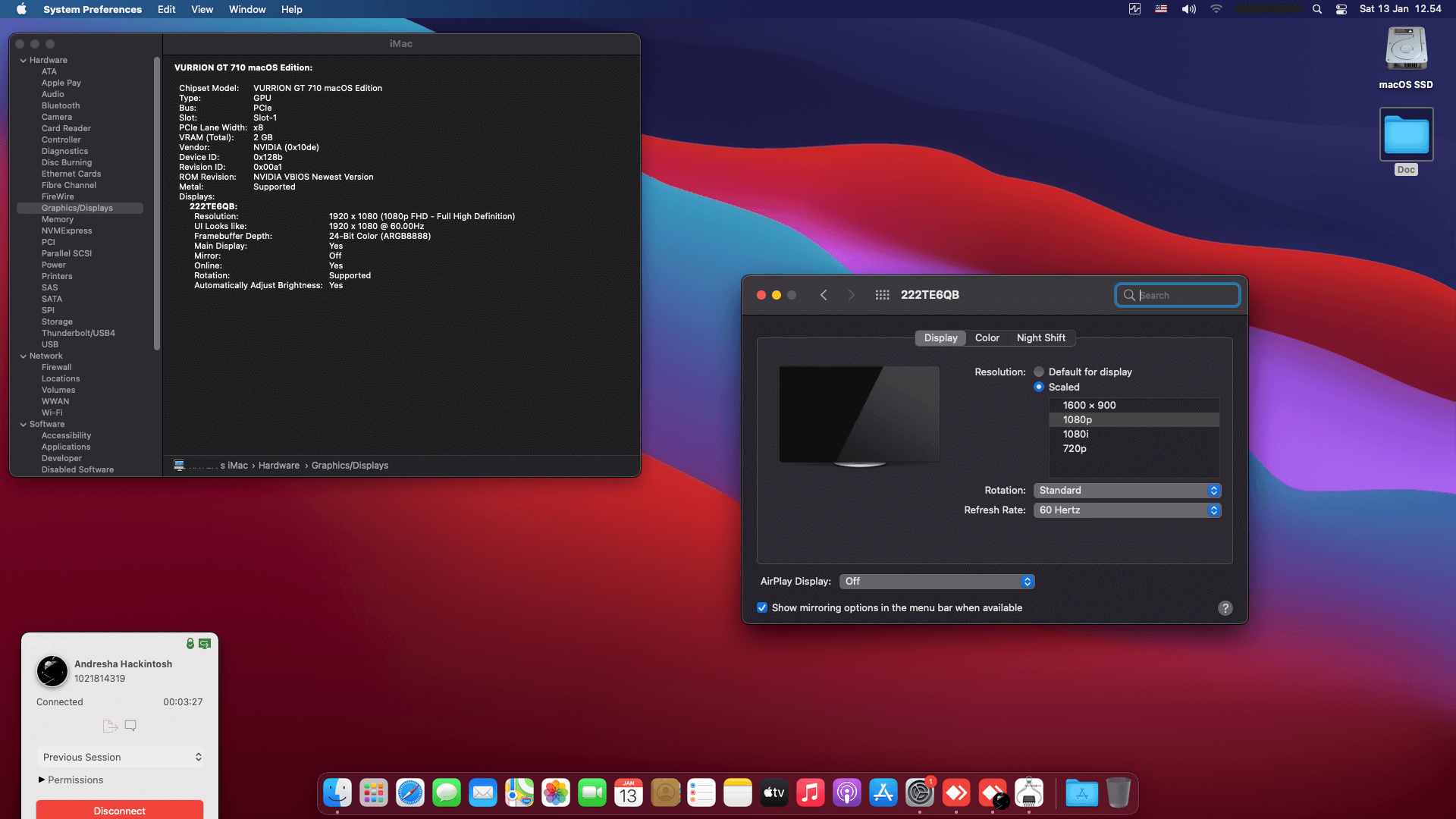Launch Safari from the dock
This screenshot has width=1456, height=819.
click(x=410, y=793)
